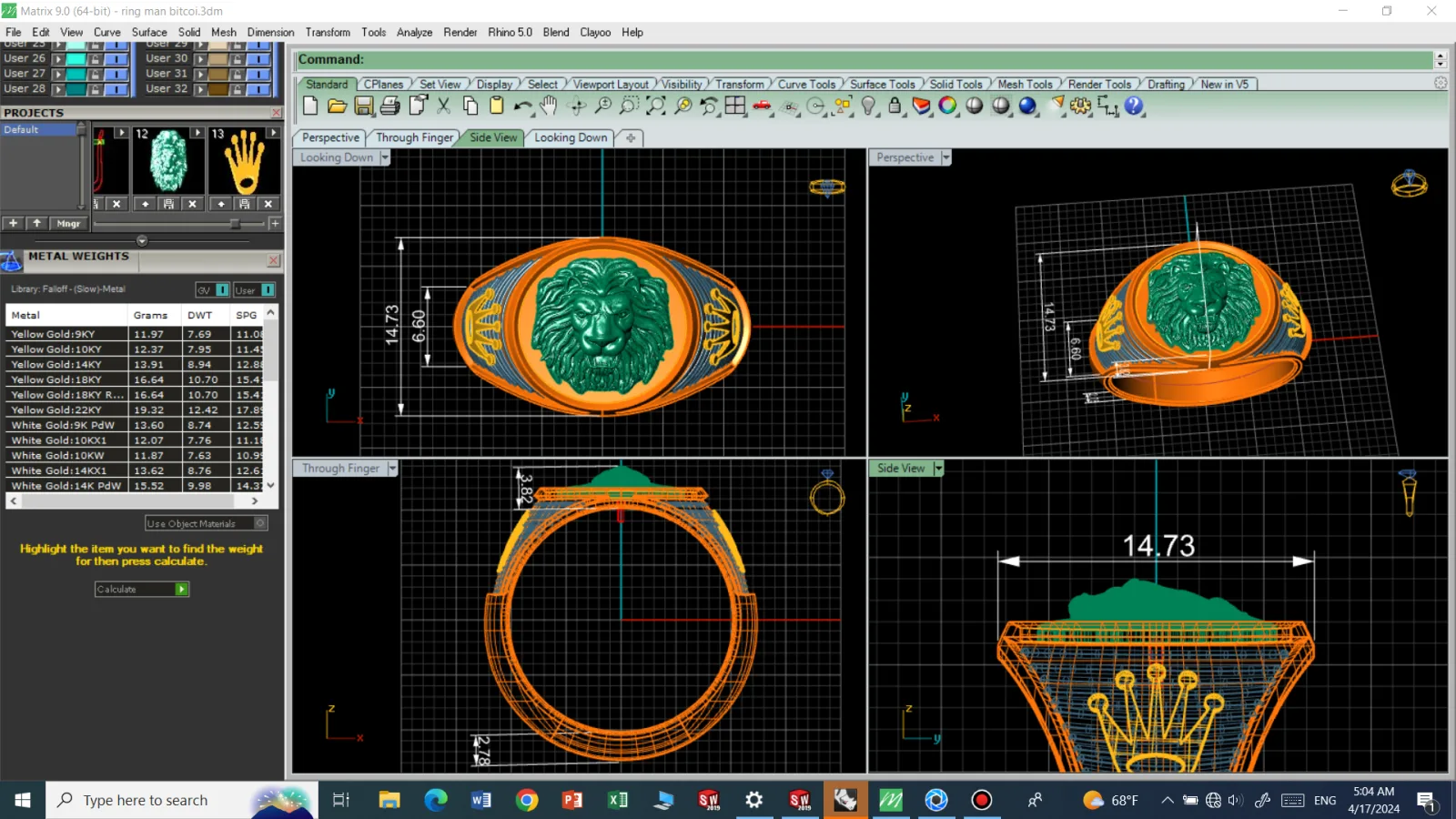
Task: Switch to the Through Finger viewport tab
Action: [x=414, y=137]
